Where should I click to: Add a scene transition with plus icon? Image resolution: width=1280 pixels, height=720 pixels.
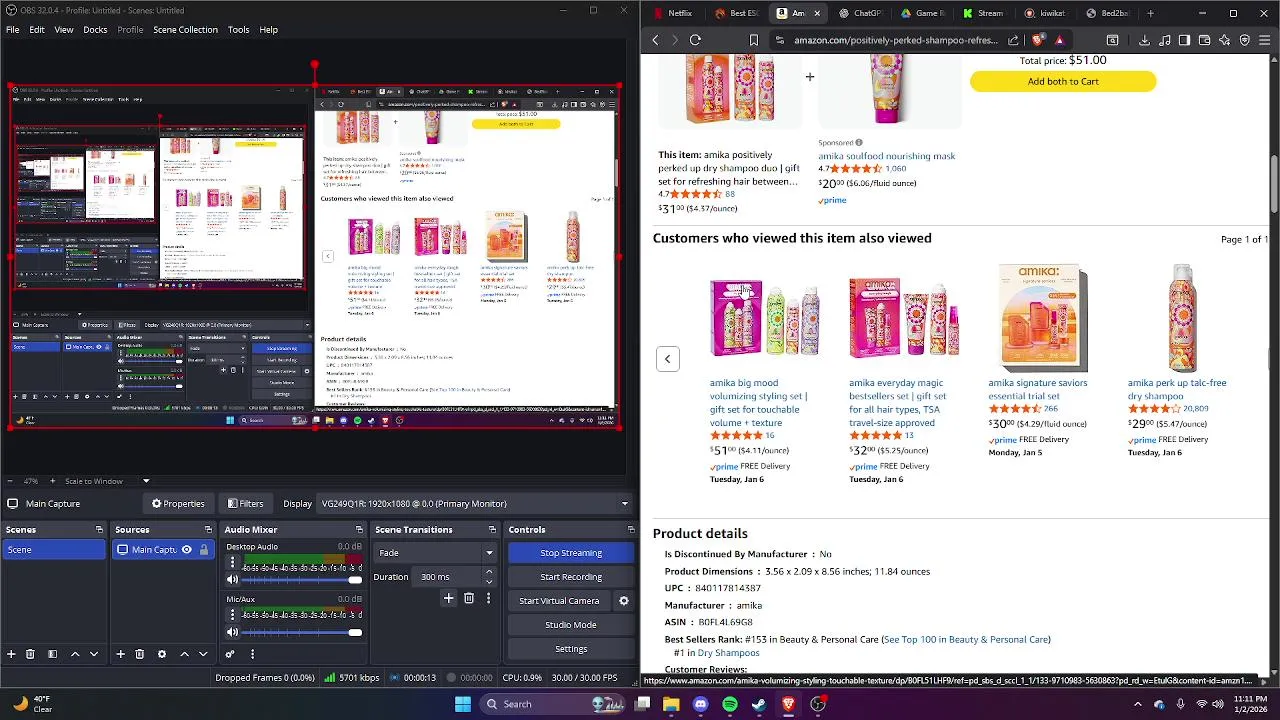(448, 598)
